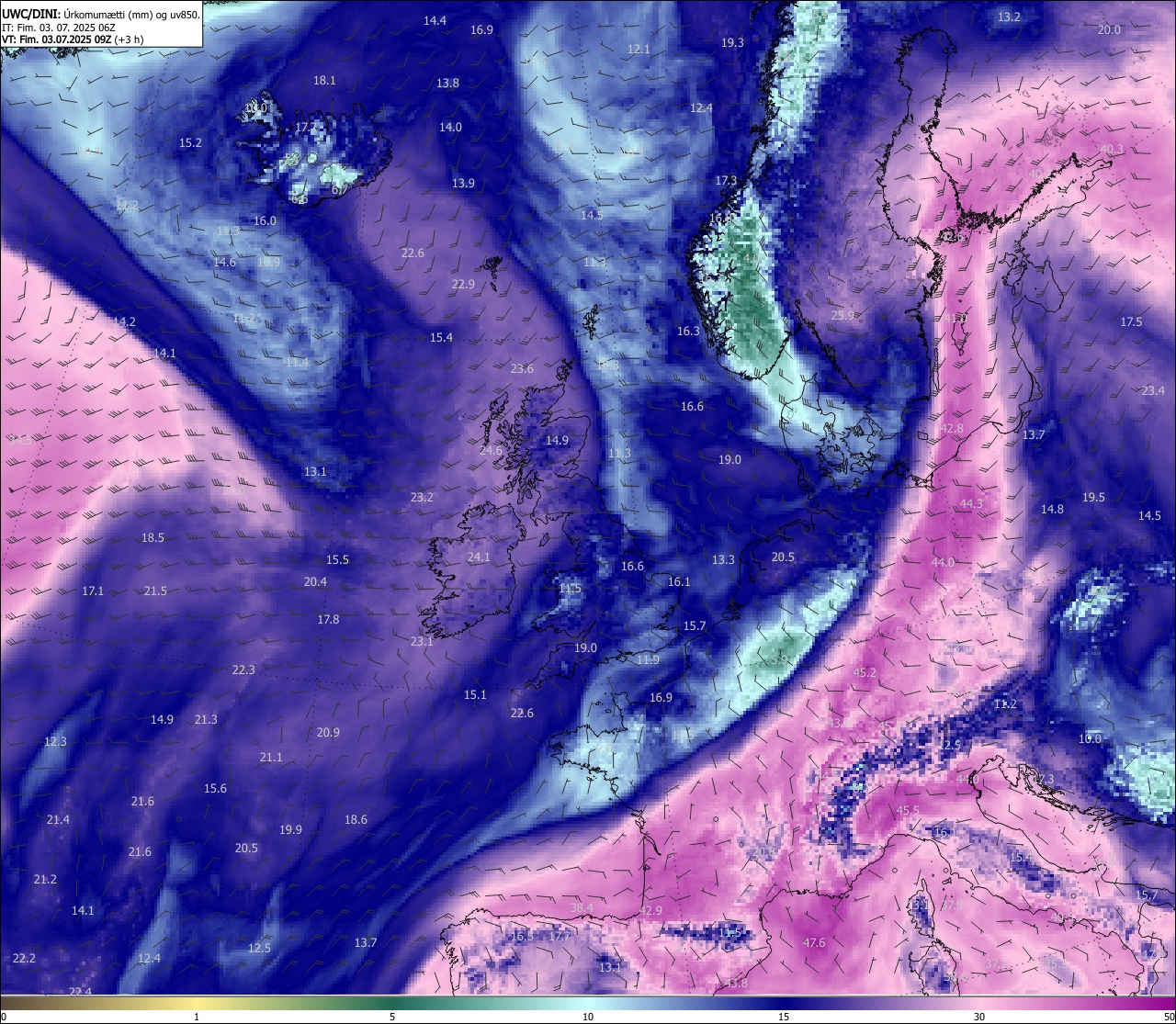1176x1024 pixels.
Task: Click the map value 23.2
Action: [422, 497]
